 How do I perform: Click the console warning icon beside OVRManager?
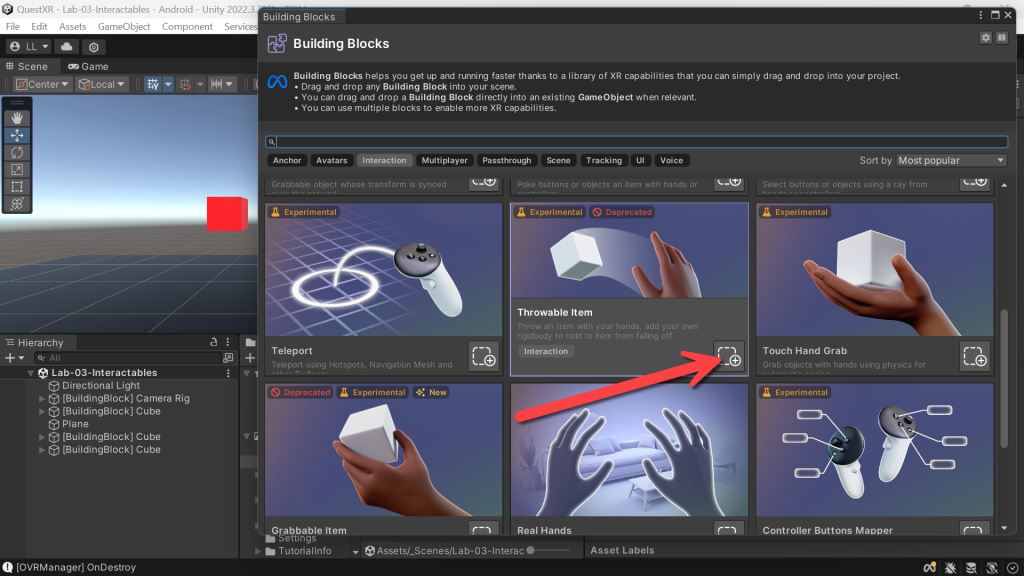point(7,568)
